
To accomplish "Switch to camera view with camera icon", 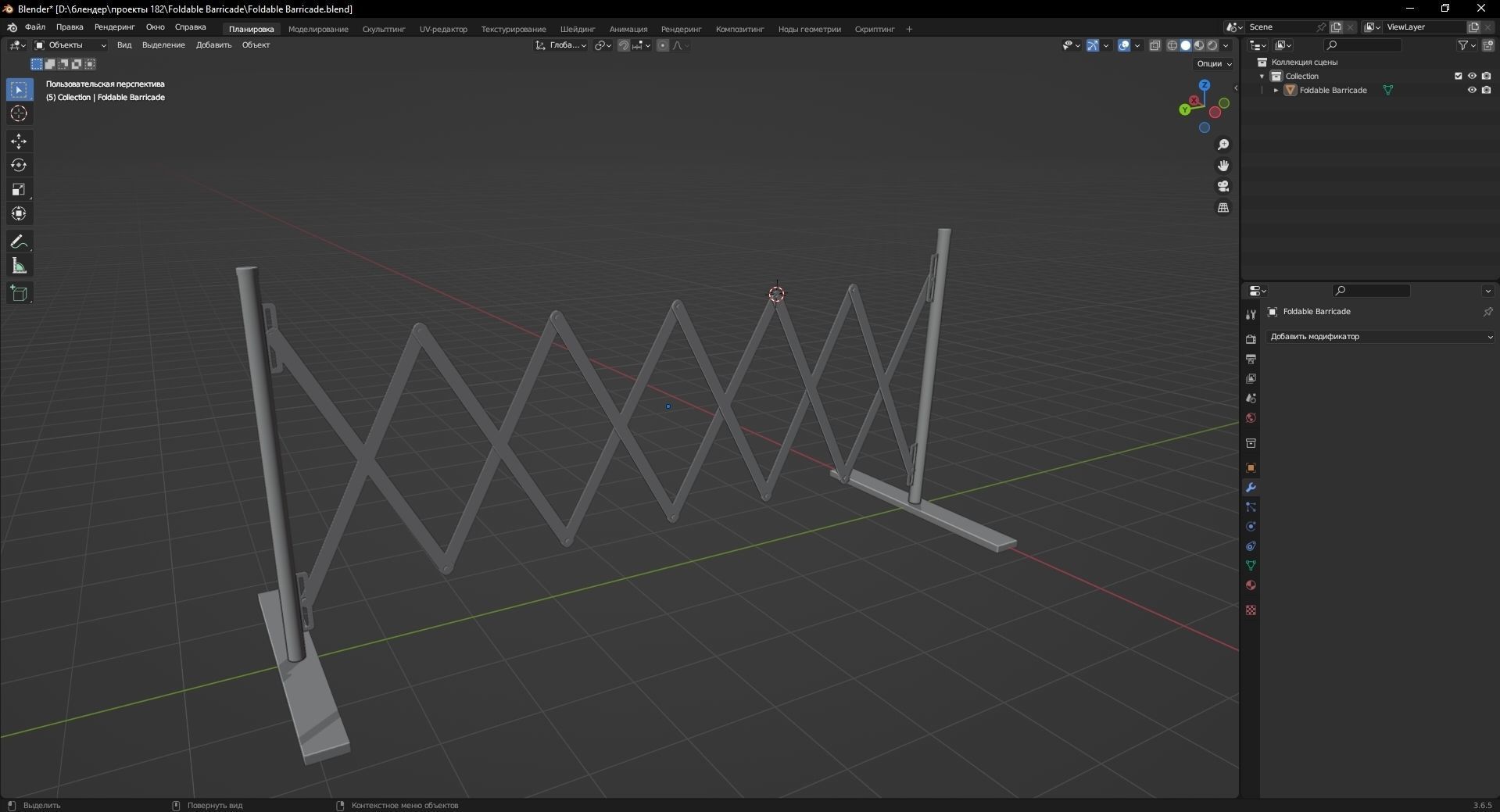I will tap(1223, 187).
